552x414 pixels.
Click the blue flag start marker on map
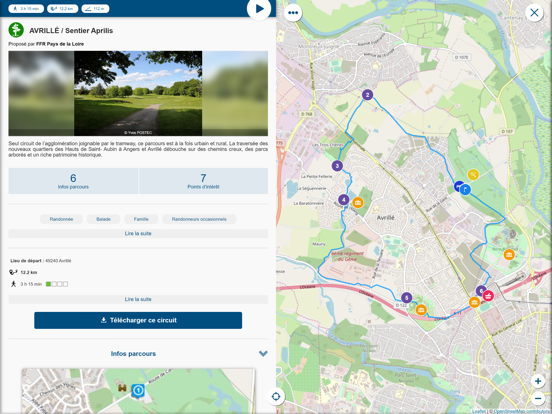pos(465,189)
